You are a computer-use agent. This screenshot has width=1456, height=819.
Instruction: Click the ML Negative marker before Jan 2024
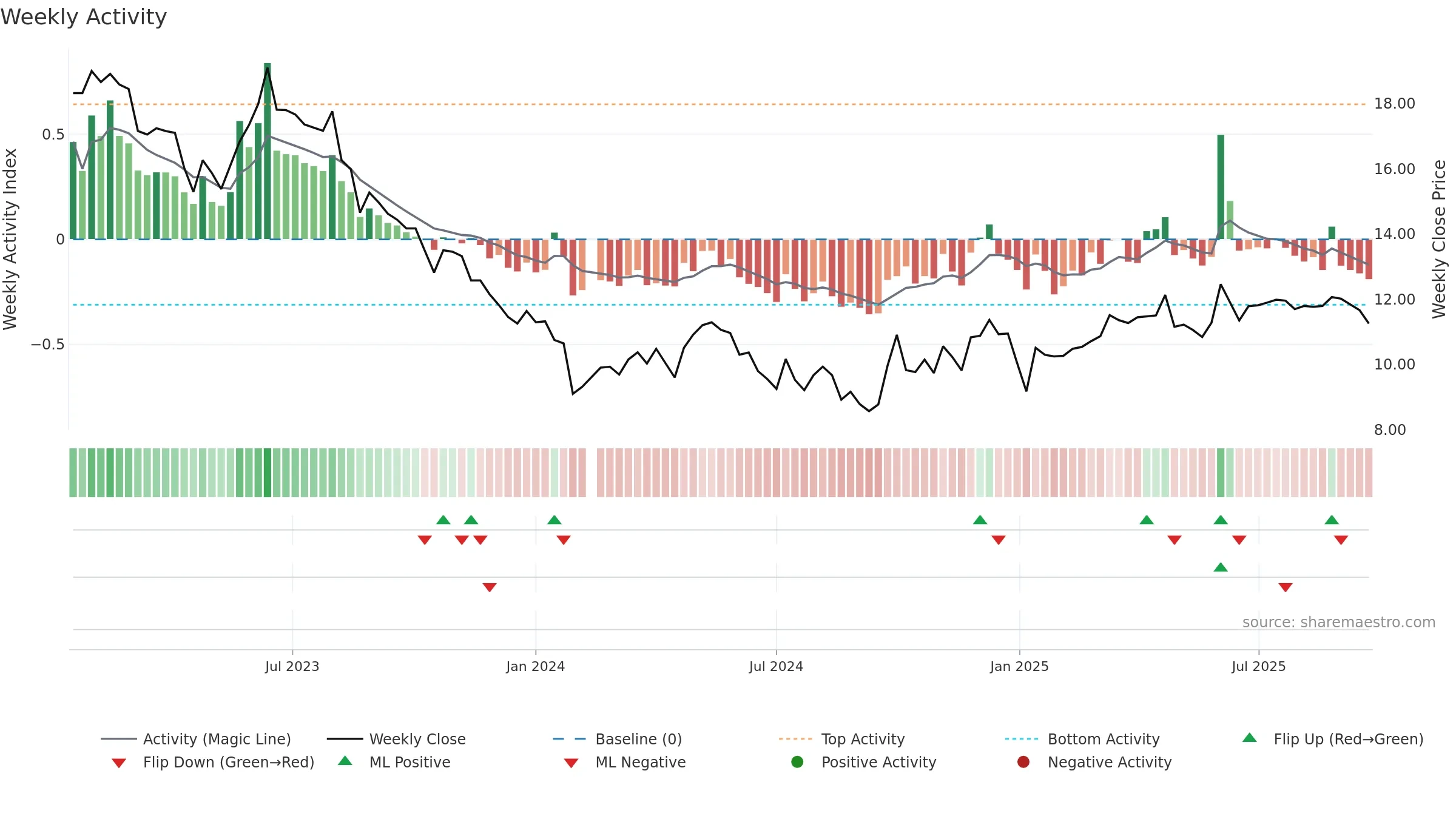click(490, 587)
